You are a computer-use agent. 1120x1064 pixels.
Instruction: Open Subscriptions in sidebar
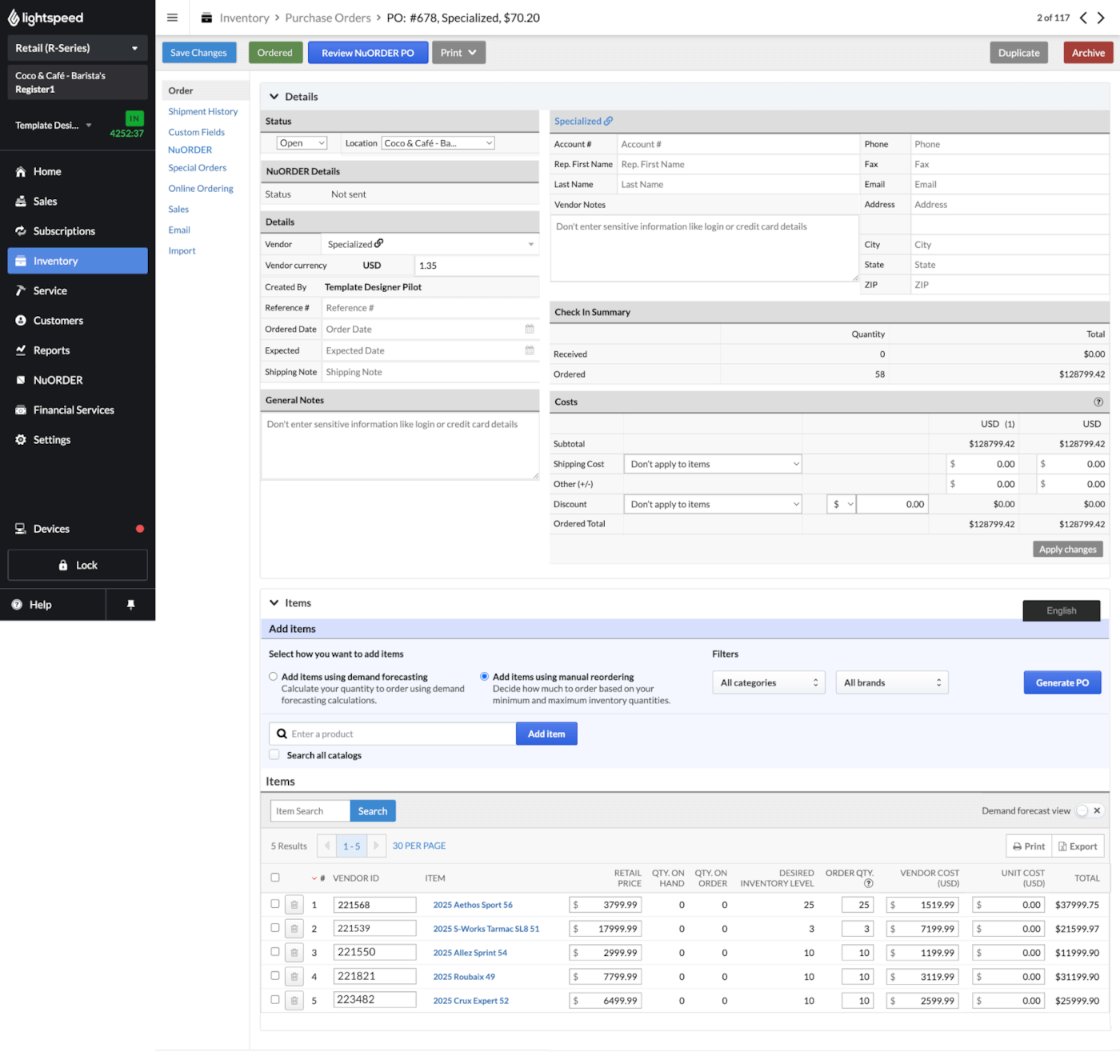click(78, 231)
